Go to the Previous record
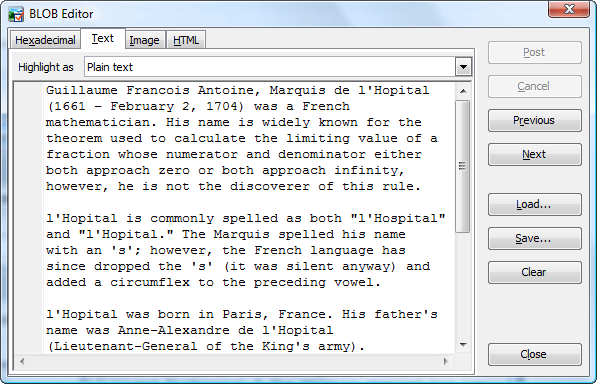 [x=535, y=120]
